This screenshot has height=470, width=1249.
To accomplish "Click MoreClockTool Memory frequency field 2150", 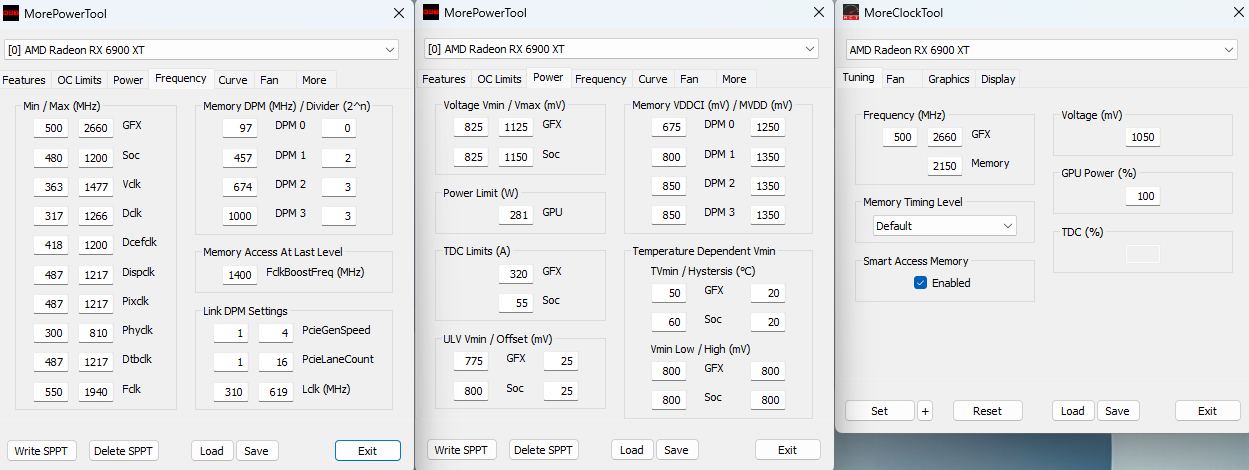I will click(945, 166).
